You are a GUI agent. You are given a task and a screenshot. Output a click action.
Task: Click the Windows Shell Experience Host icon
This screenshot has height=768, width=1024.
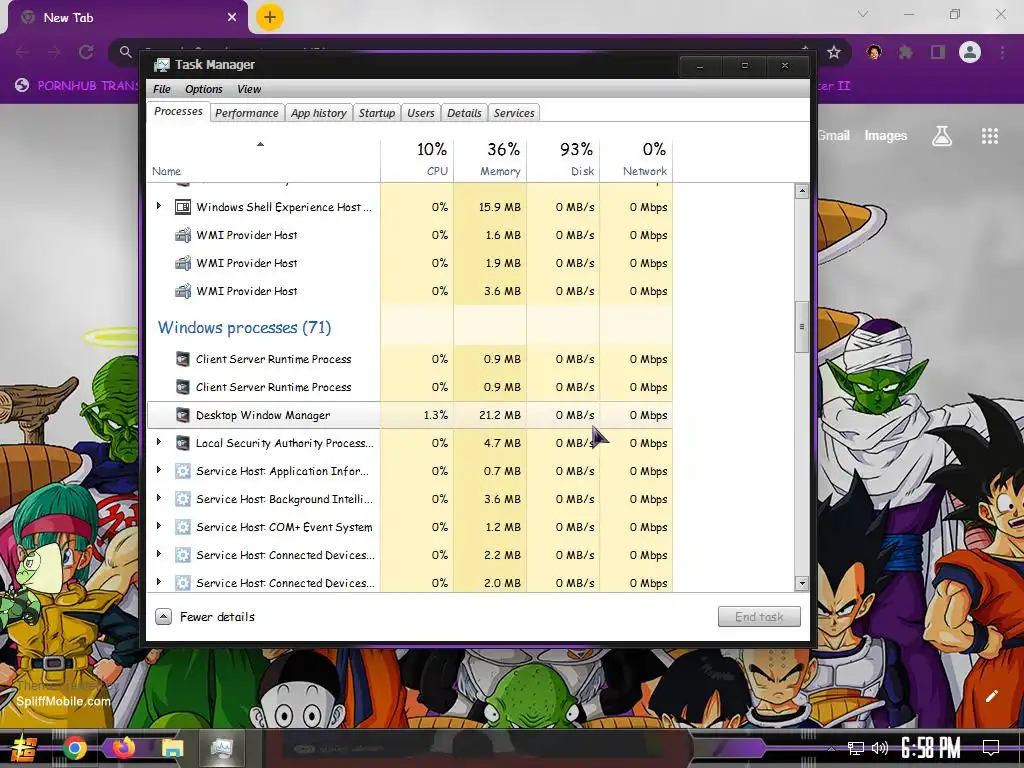point(183,207)
